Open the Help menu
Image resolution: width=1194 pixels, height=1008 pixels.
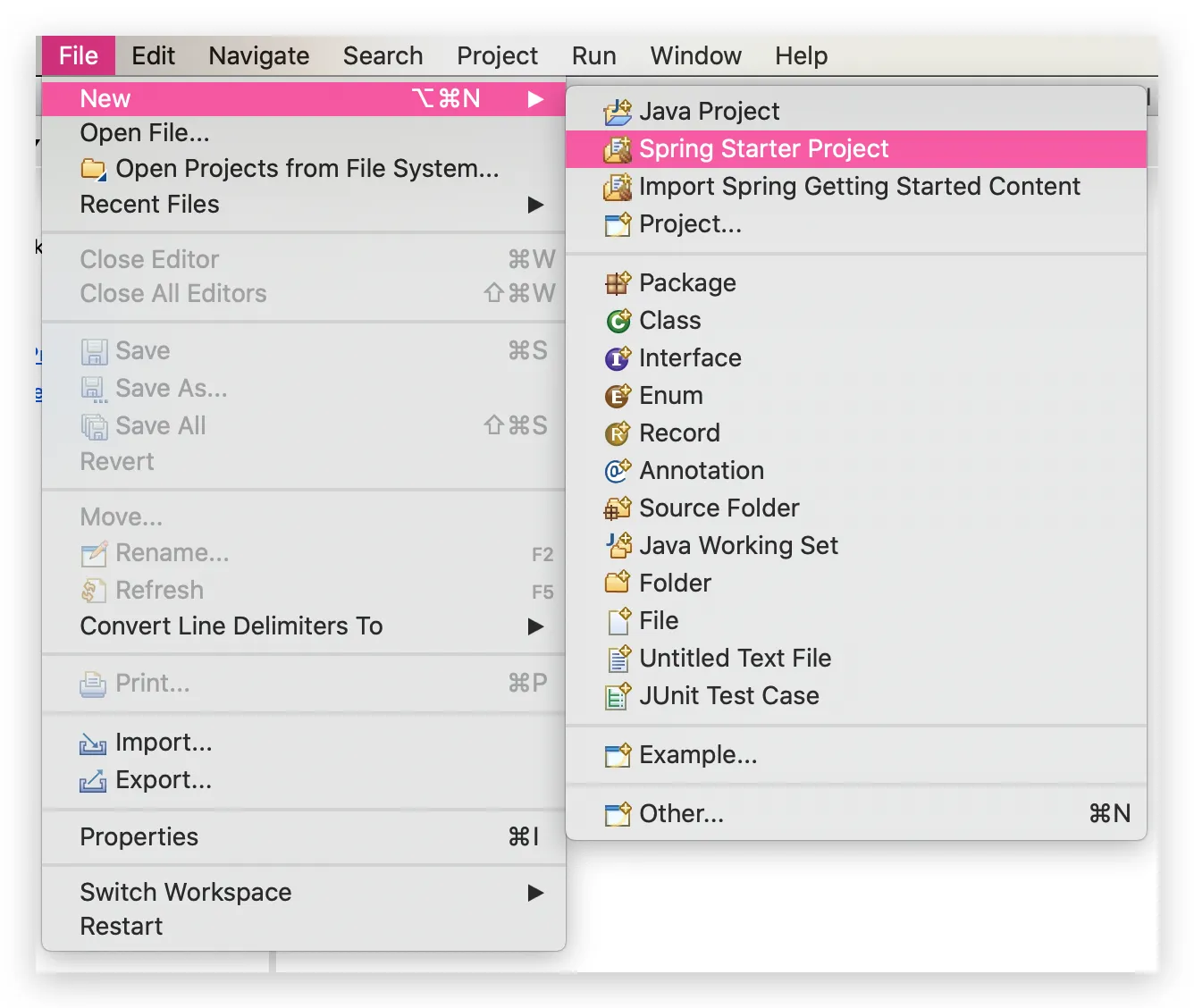coord(802,55)
